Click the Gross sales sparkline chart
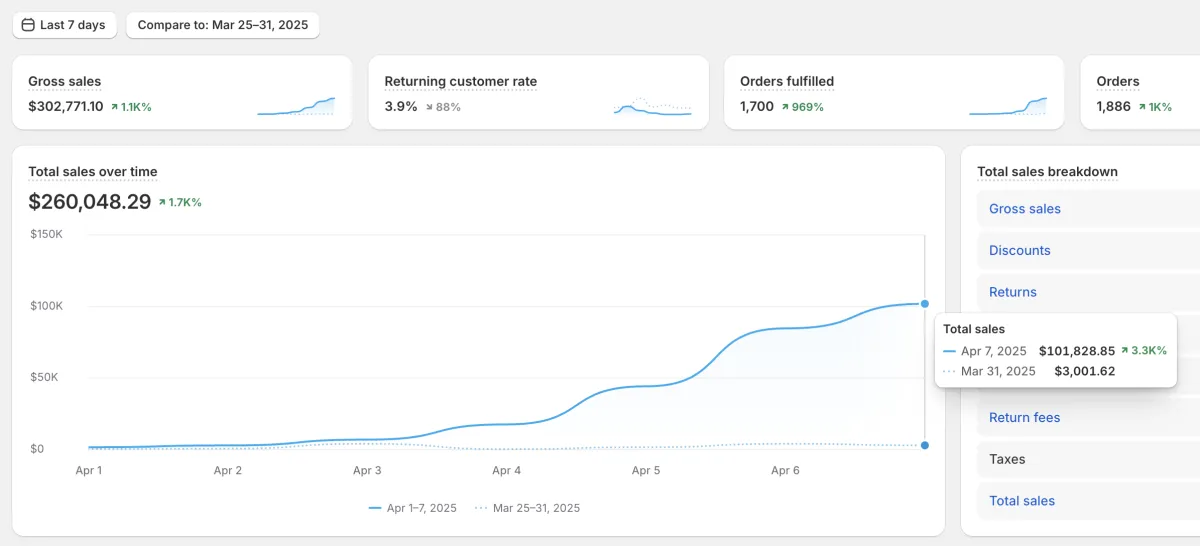The width and height of the screenshot is (1200, 546). tap(296, 106)
